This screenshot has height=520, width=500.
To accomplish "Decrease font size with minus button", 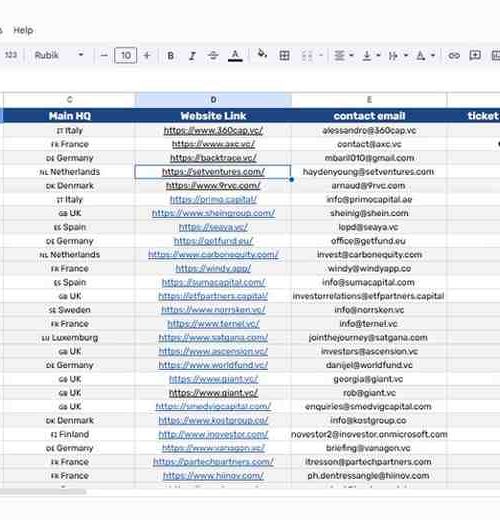I will coord(104,55).
